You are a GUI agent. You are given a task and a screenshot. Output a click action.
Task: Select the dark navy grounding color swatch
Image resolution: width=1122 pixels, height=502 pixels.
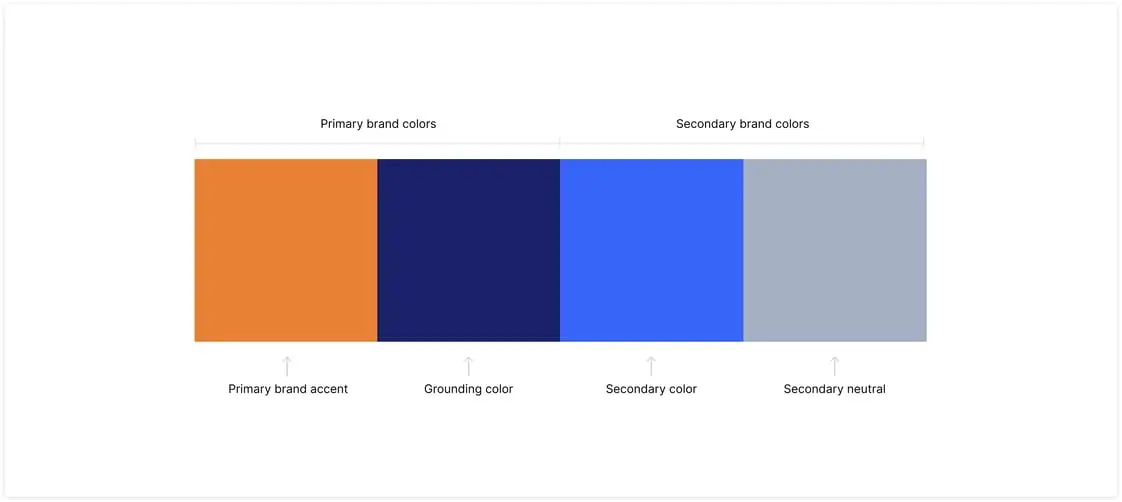point(468,250)
